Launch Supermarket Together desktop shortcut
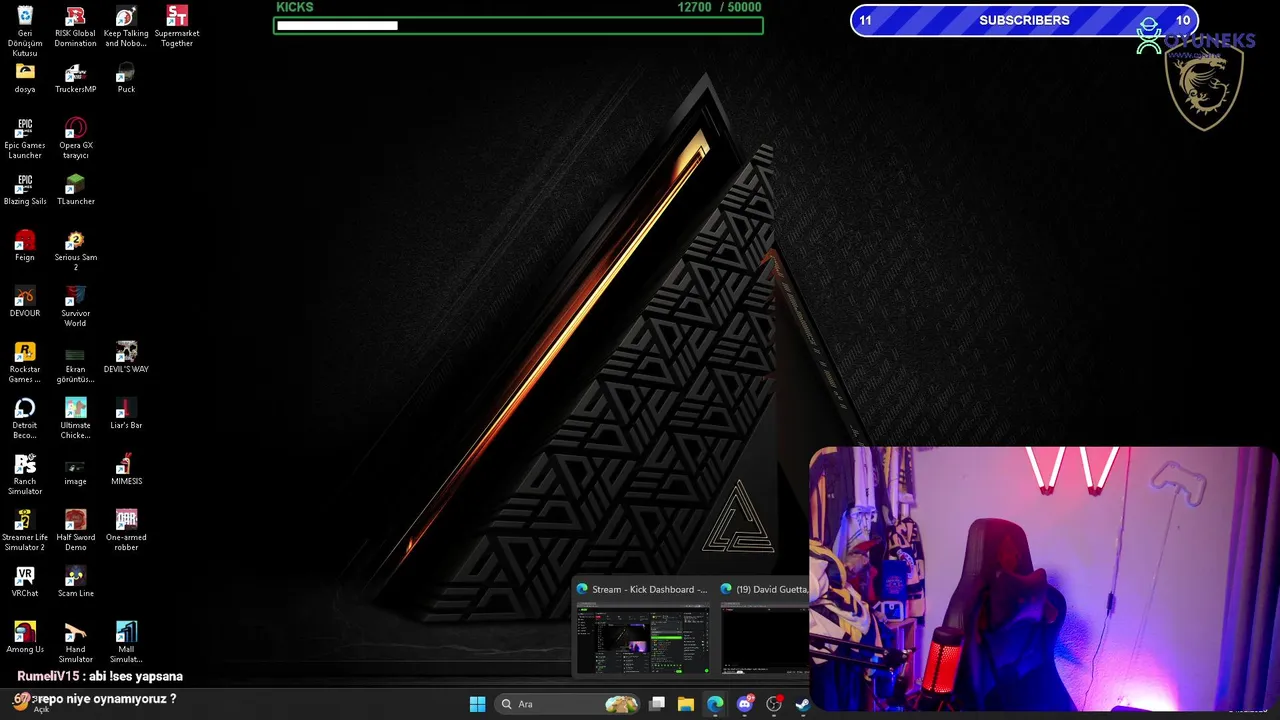The width and height of the screenshot is (1280, 720). point(177,27)
